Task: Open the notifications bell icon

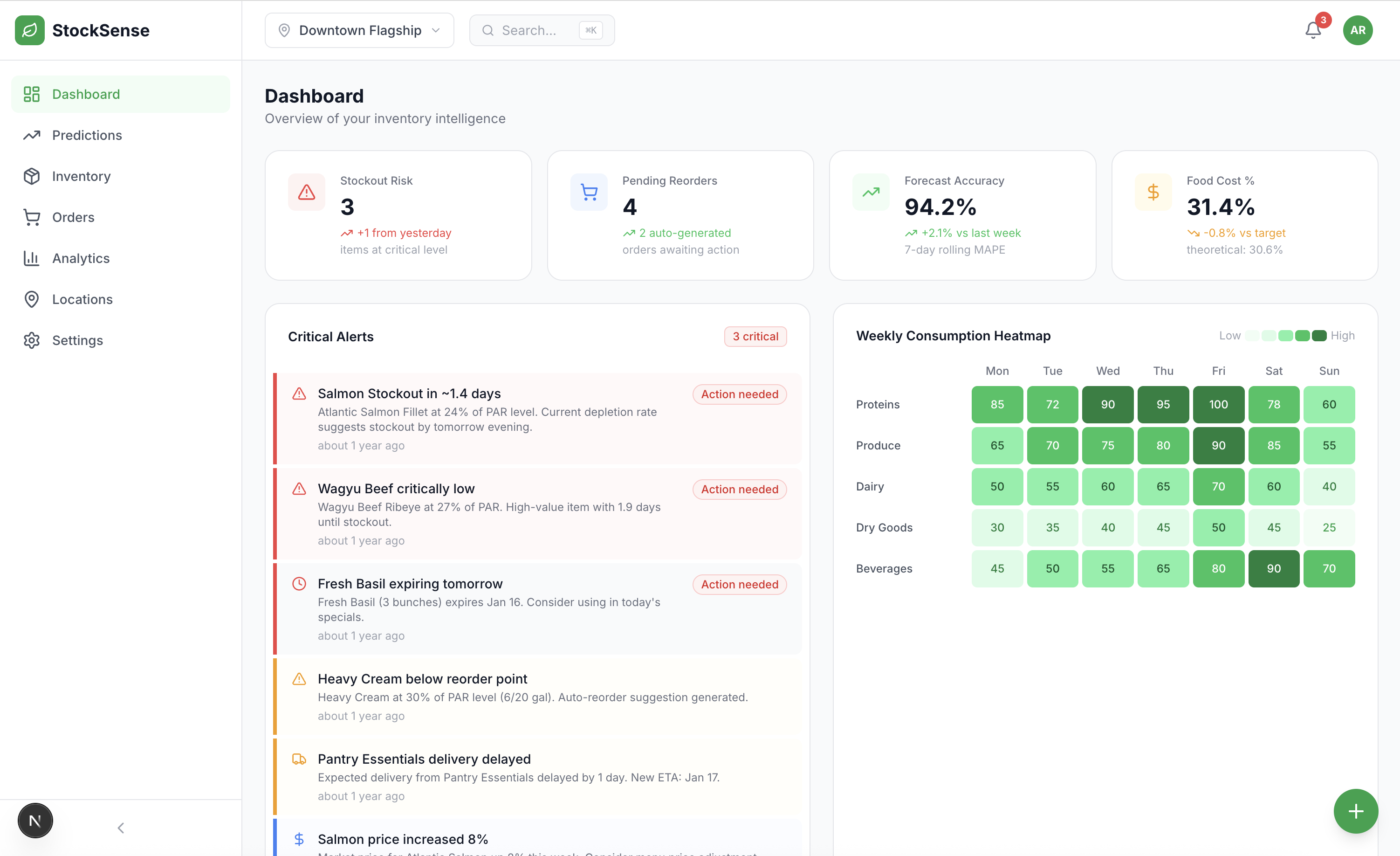Action: pyautogui.click(x=1312, y=30)
